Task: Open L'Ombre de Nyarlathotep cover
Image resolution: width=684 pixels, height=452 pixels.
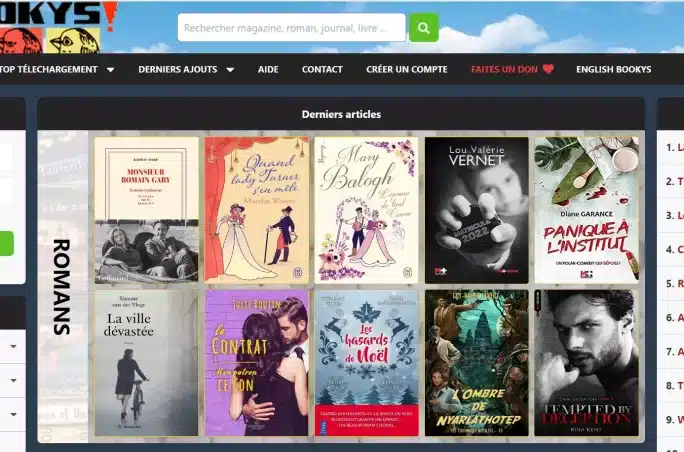Action: [x=477, y=363]
